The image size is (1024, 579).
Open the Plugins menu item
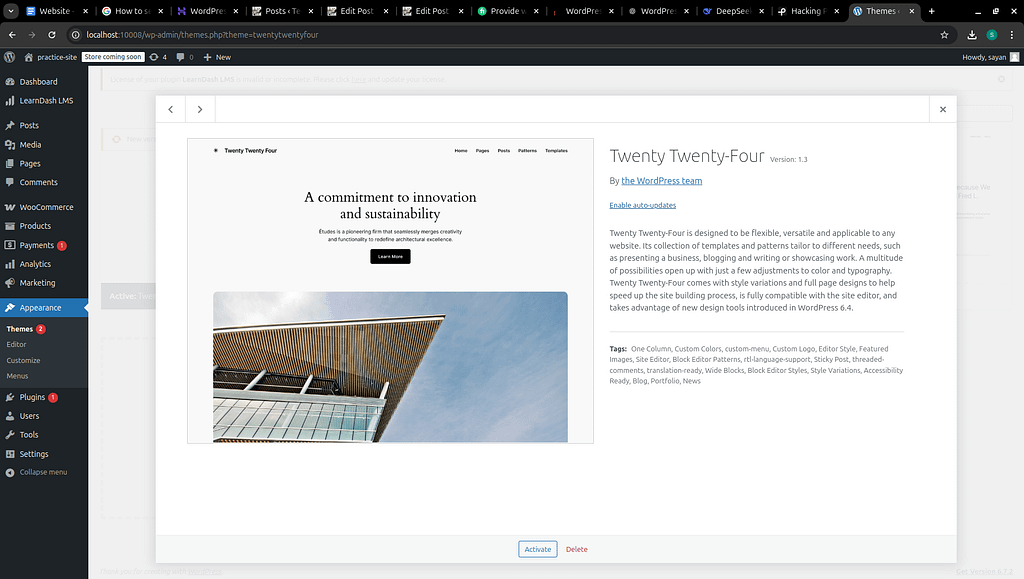[33, 397]
